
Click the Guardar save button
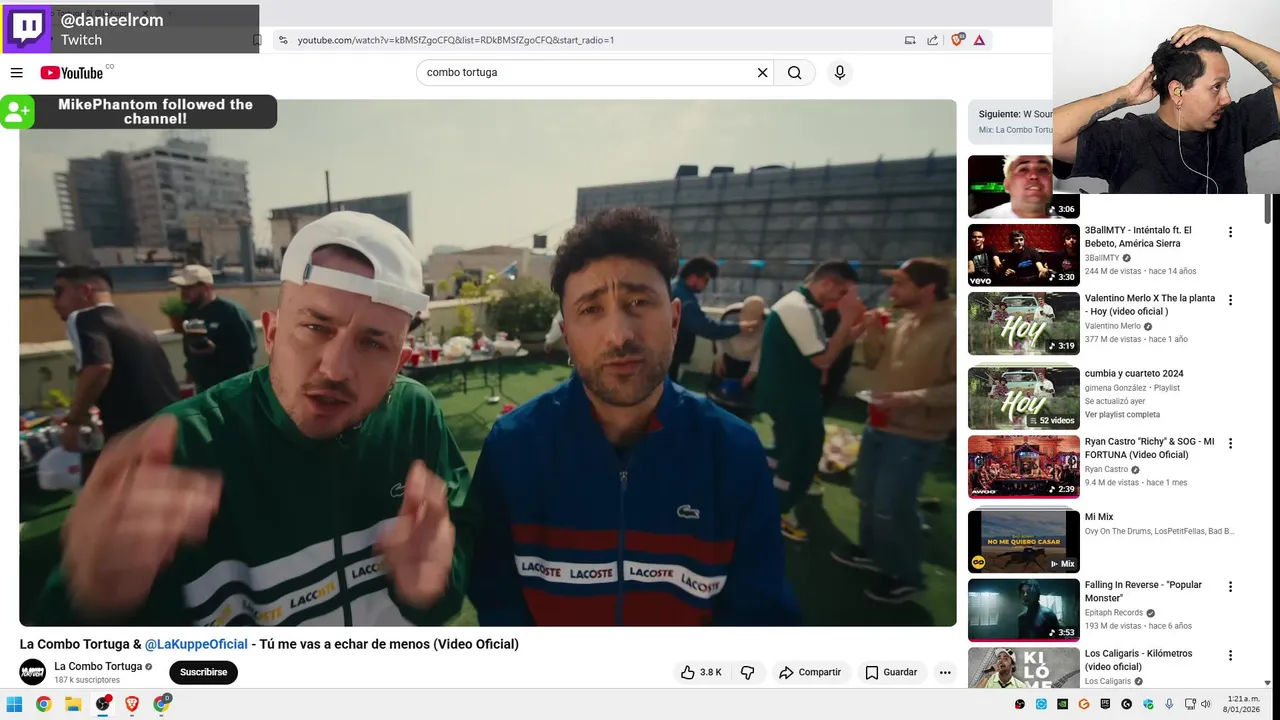pyautogui.click(x=891, y=672)
